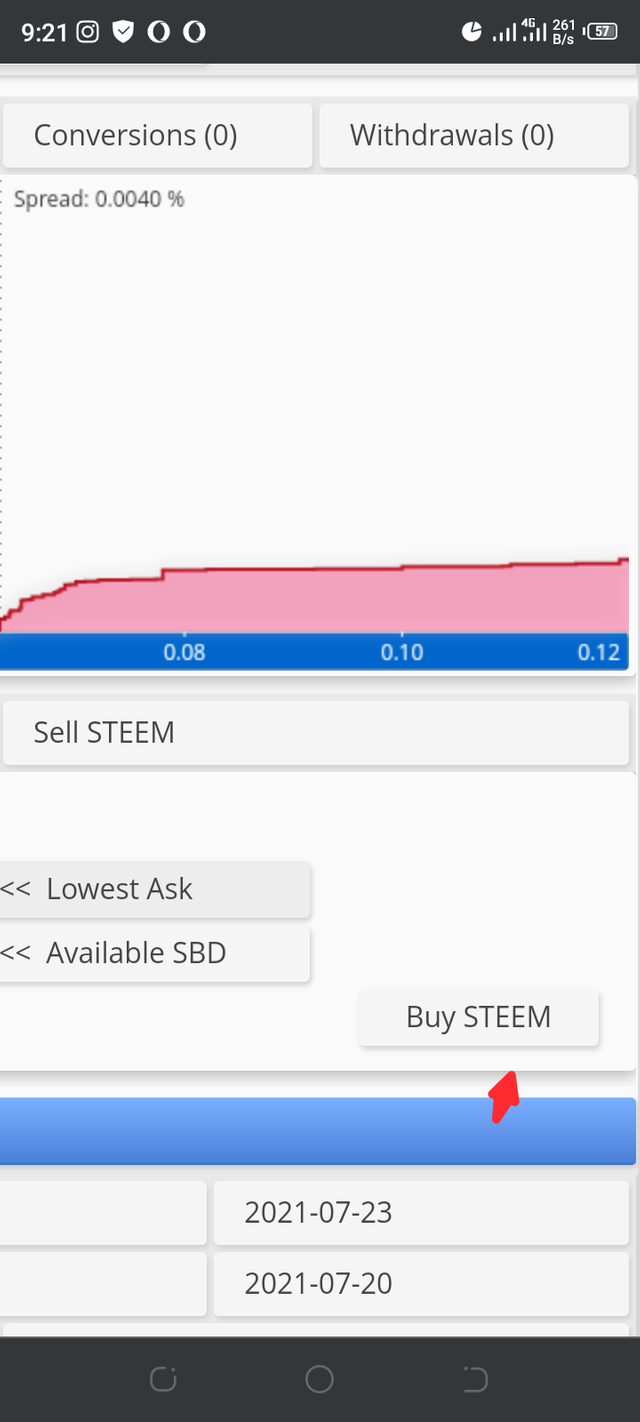This screenshot has width=640, height=1422.
Task: Tap the first Opera icon in status bar
Action: coord(158,32)
